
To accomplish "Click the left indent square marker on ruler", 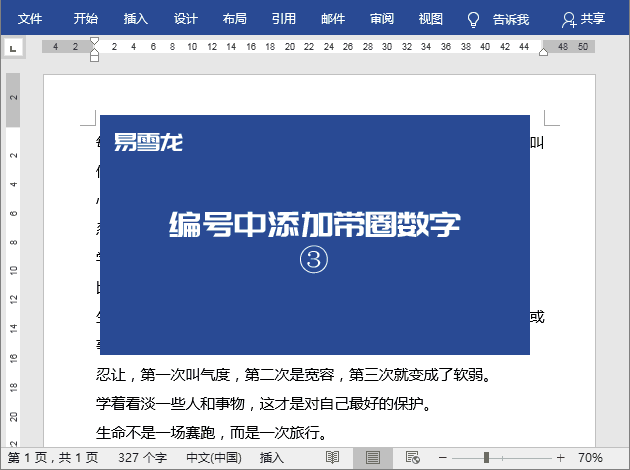I will click(x=94, y=59).
